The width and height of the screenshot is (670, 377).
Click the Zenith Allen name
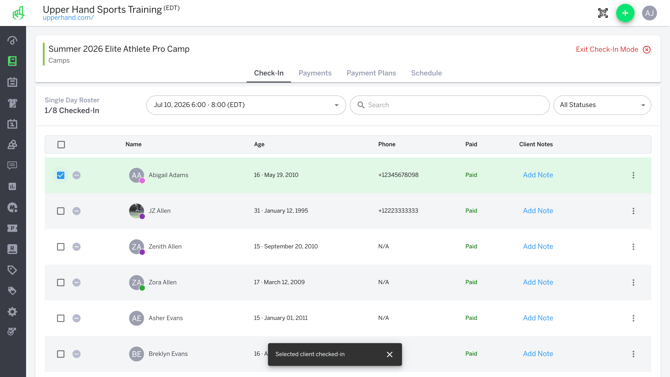tap(165, 247)
